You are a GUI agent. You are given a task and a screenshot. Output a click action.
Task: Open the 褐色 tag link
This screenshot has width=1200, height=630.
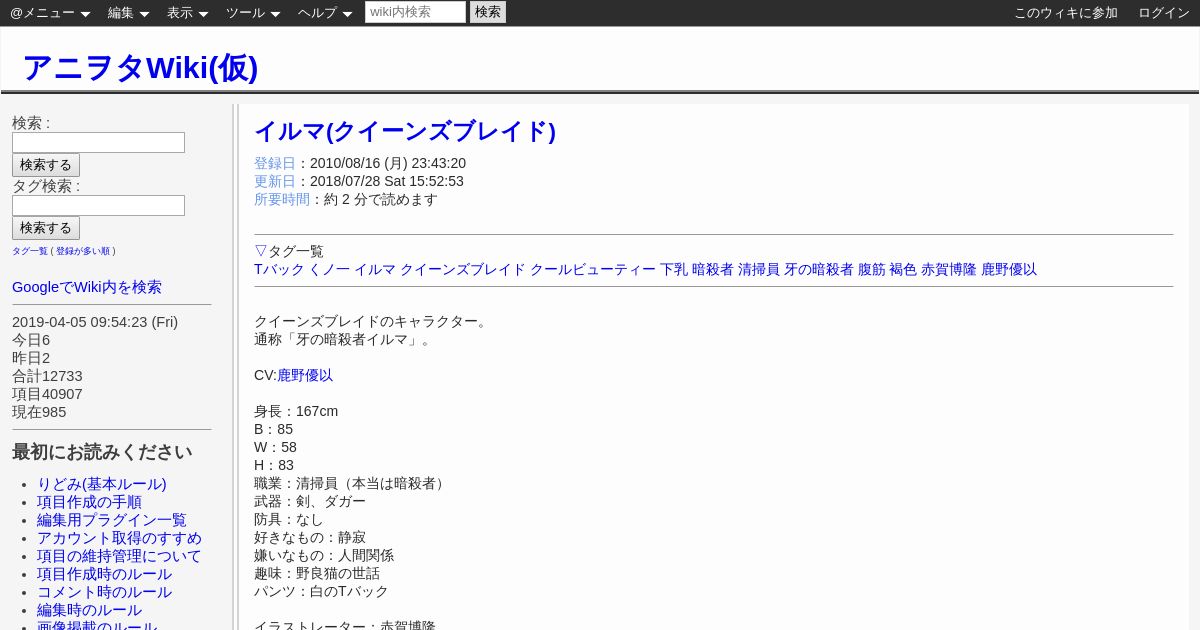tap(903, 269)
